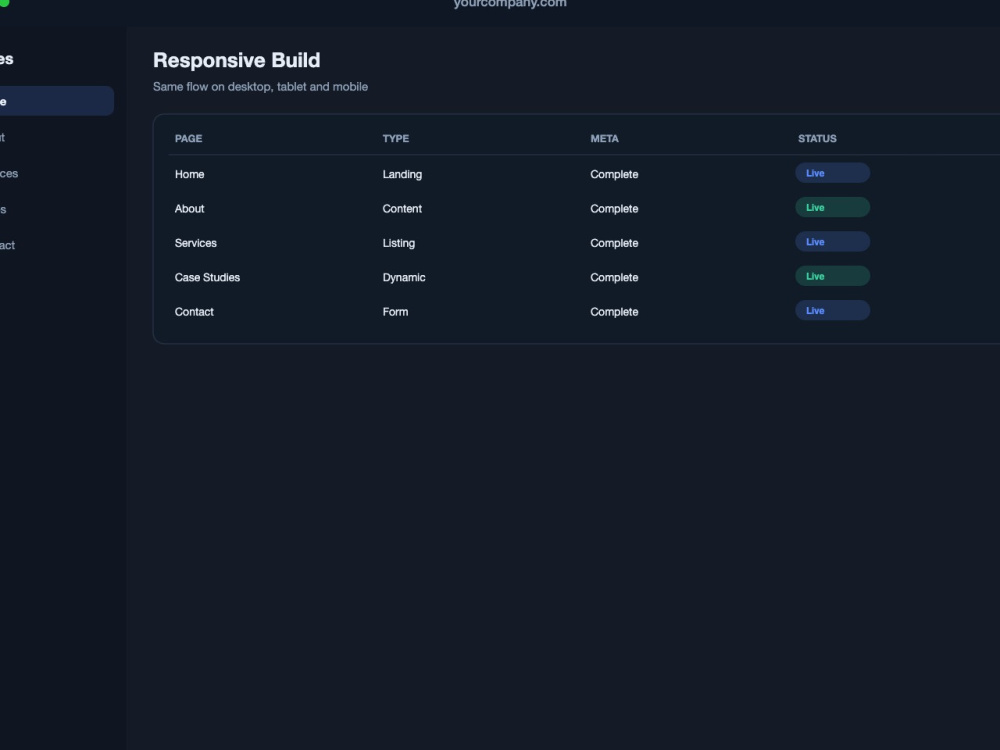The width and height of the screenshot is (1000, 750).
Task: Click Complete in the Case Studies row
Action: pos(614,277)
